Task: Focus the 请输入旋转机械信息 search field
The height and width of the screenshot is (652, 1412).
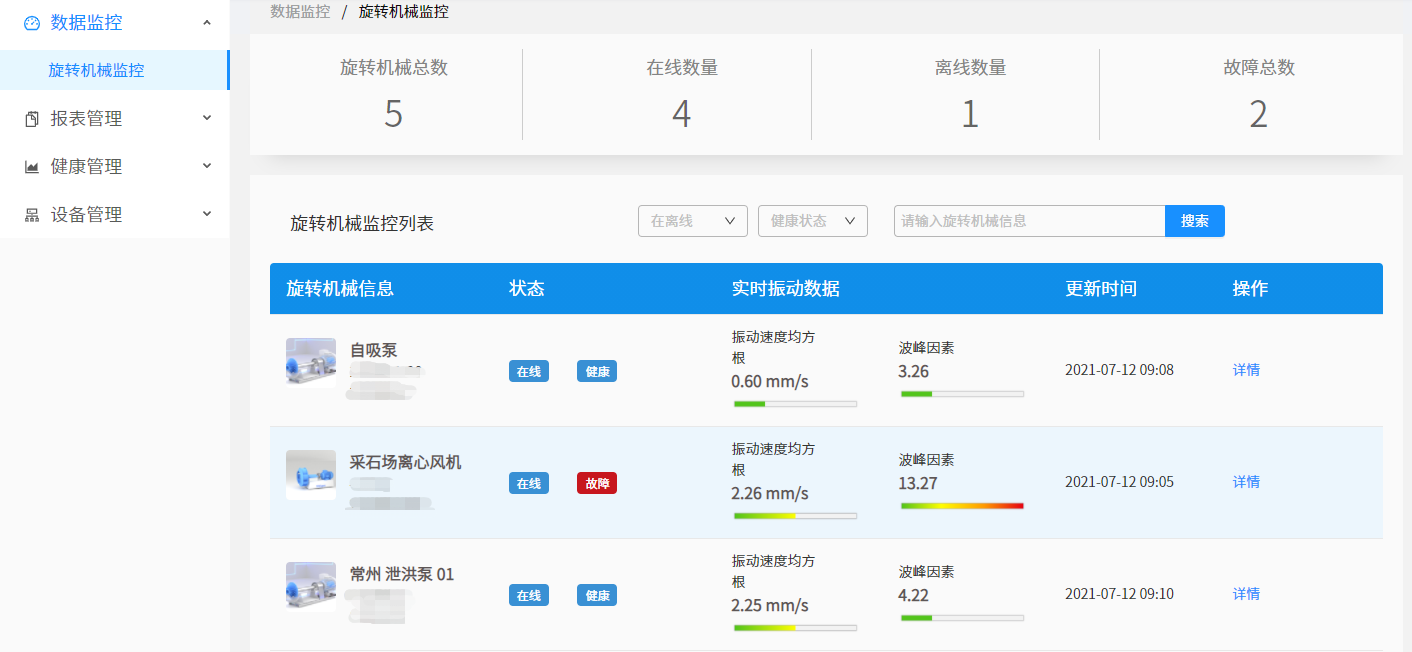Action: pyautogui.click(x=1029, y=221)
